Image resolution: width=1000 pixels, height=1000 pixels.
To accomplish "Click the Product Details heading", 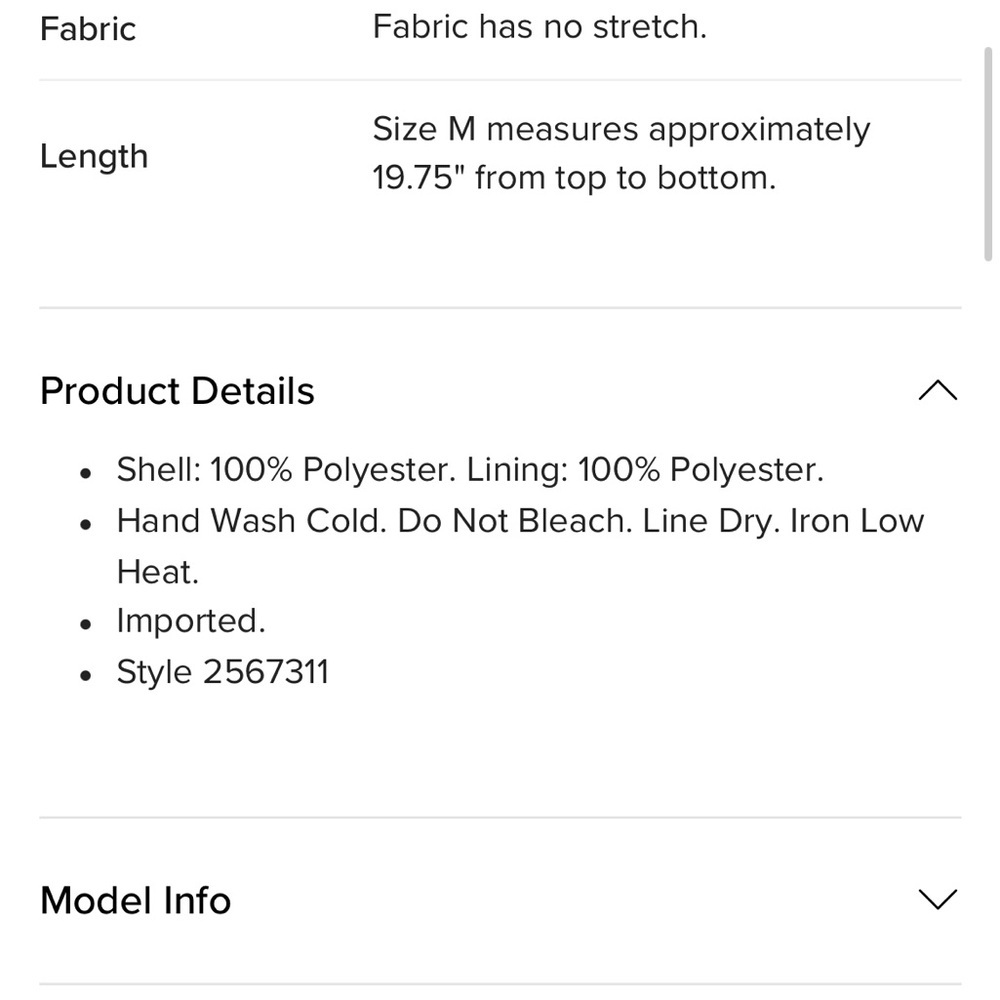I will click(x=177, y=390).
